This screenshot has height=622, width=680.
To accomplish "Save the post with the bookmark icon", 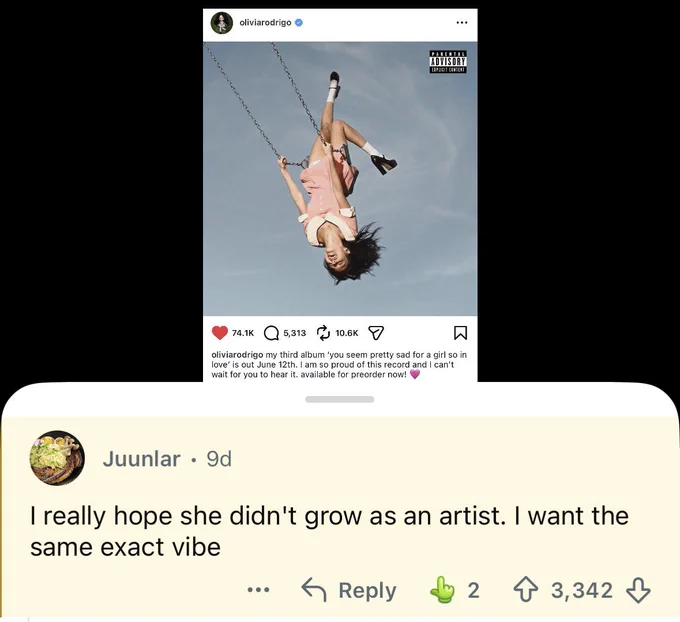I will point(460,333).
